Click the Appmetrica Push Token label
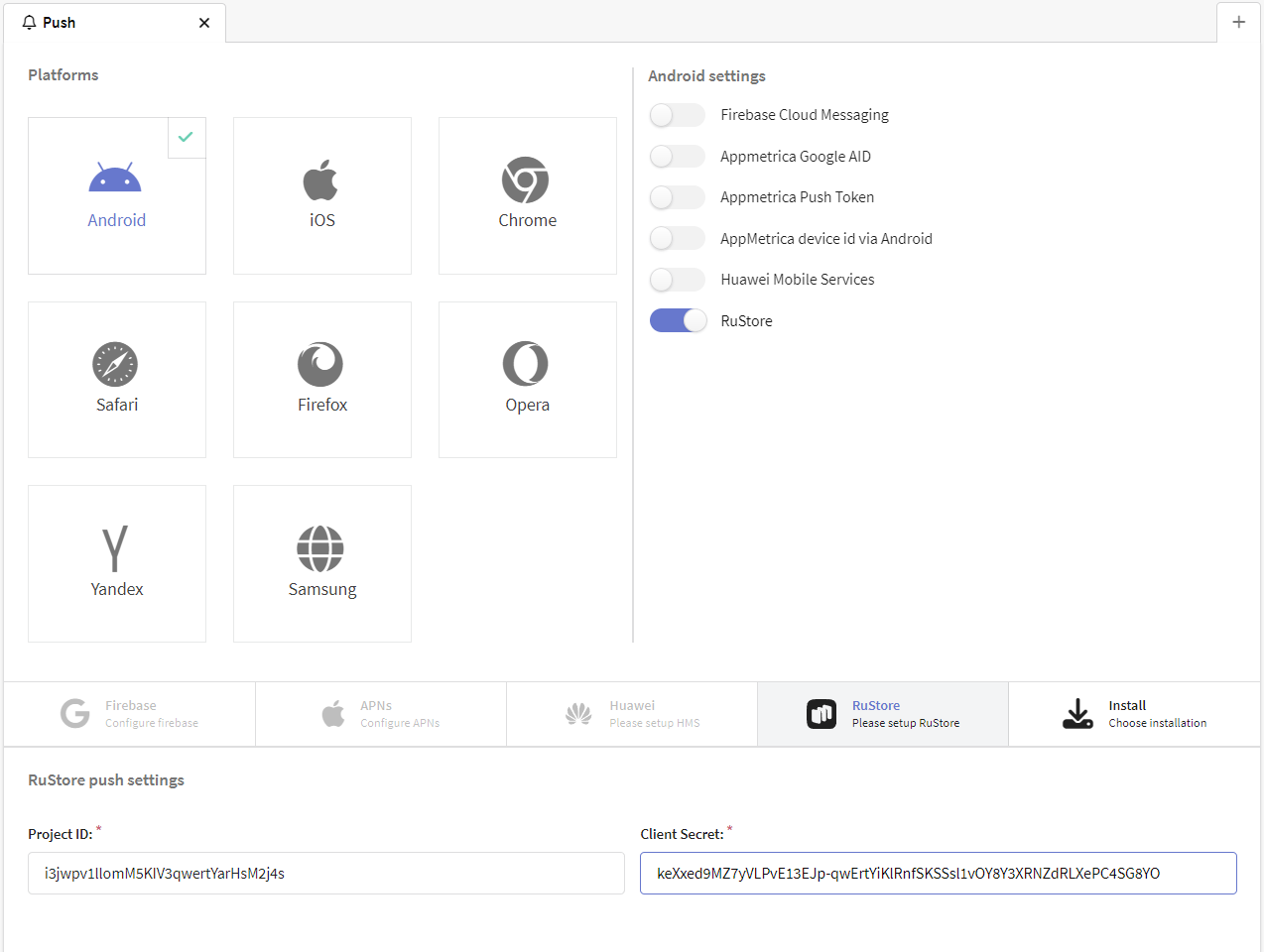Viewport: 1264px width, 952px height. [x=798, y=197]
